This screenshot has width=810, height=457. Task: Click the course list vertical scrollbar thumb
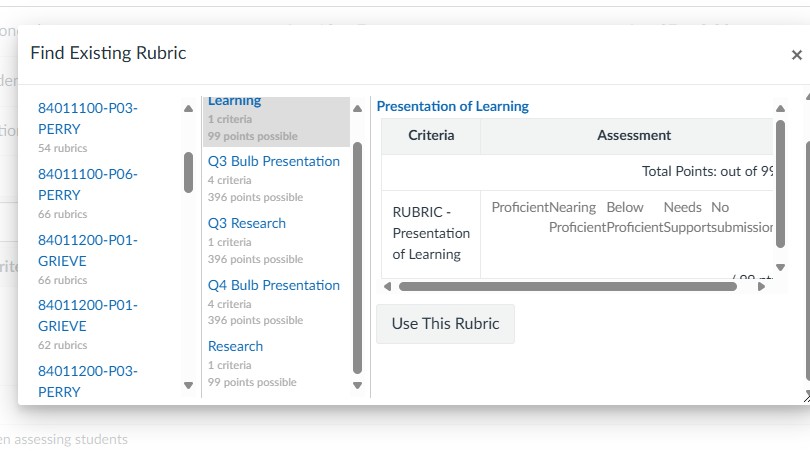coord(188,172)
